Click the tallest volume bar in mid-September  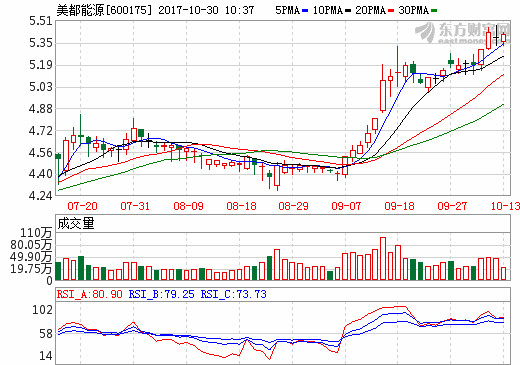[383, 259]
